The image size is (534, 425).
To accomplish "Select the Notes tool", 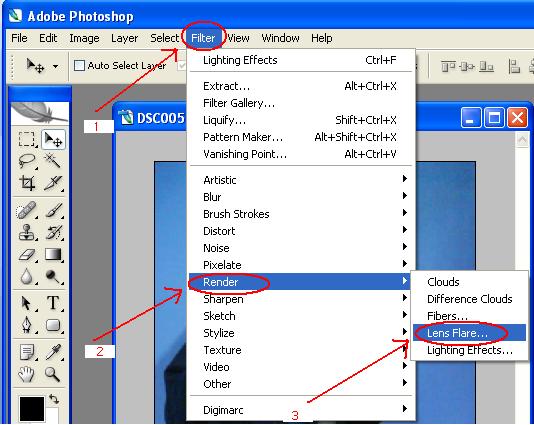I will pyautogui.click(x=27, y=352).
